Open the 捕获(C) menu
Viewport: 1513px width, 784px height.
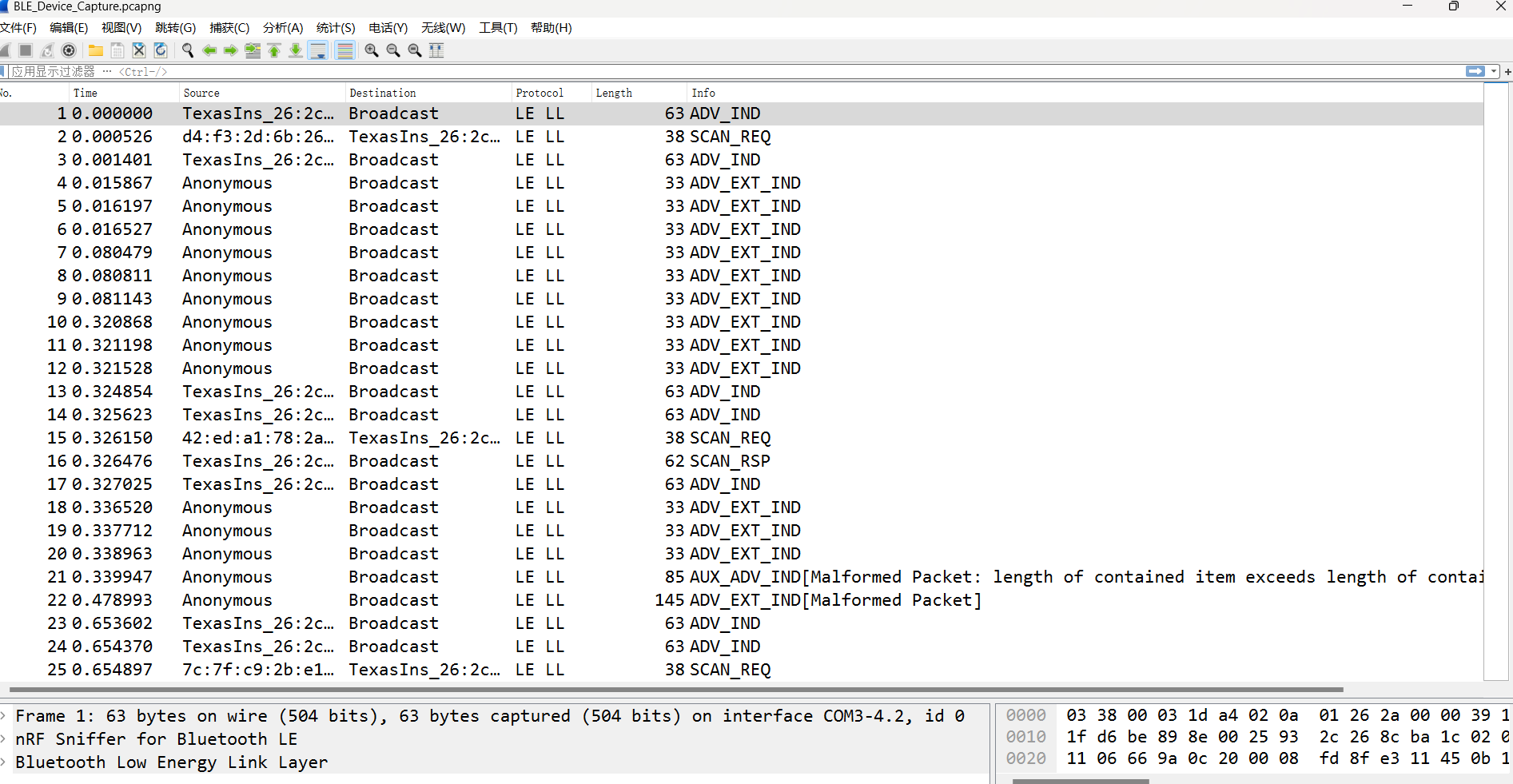point(229,28)
